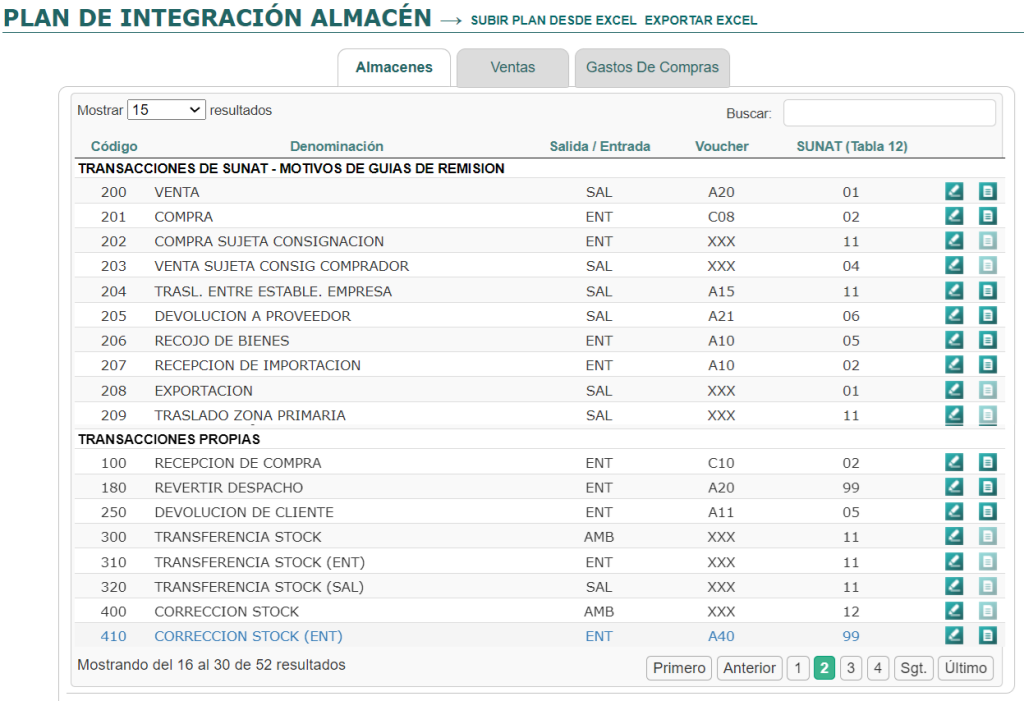Open the document icon for COMPRA row
The width and height of the screenshot is (1024, 701).
987,216
